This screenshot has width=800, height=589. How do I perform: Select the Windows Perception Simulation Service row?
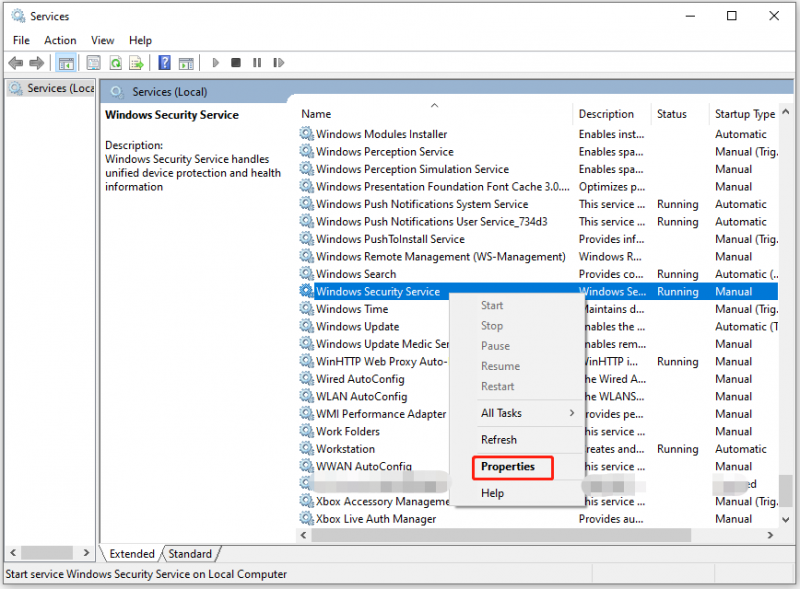point(538,169)
